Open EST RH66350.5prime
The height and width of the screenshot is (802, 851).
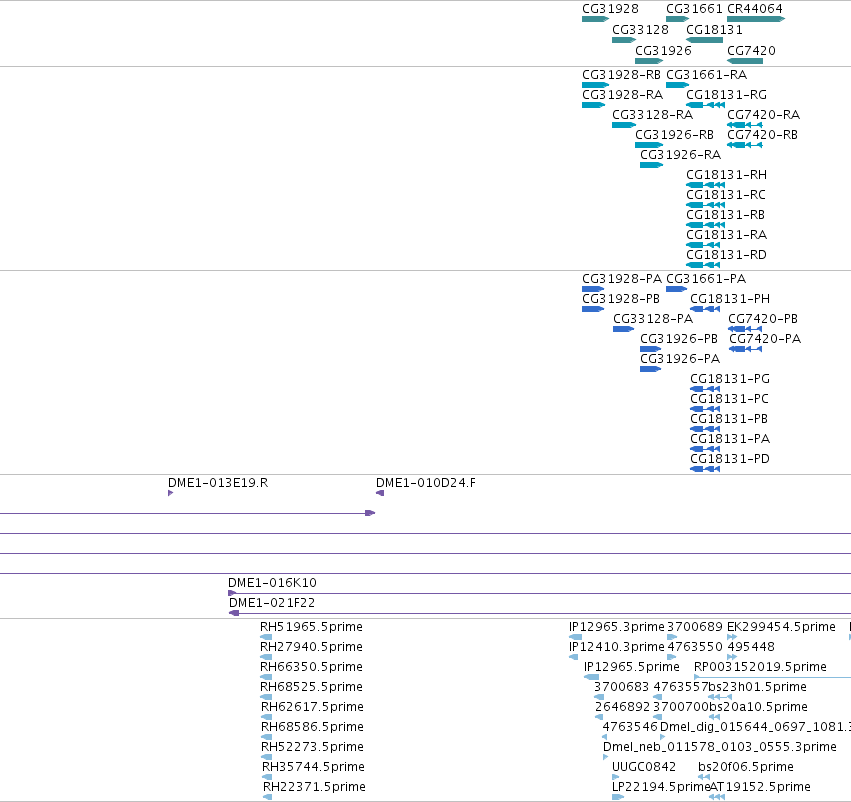(x=311, y=667)
